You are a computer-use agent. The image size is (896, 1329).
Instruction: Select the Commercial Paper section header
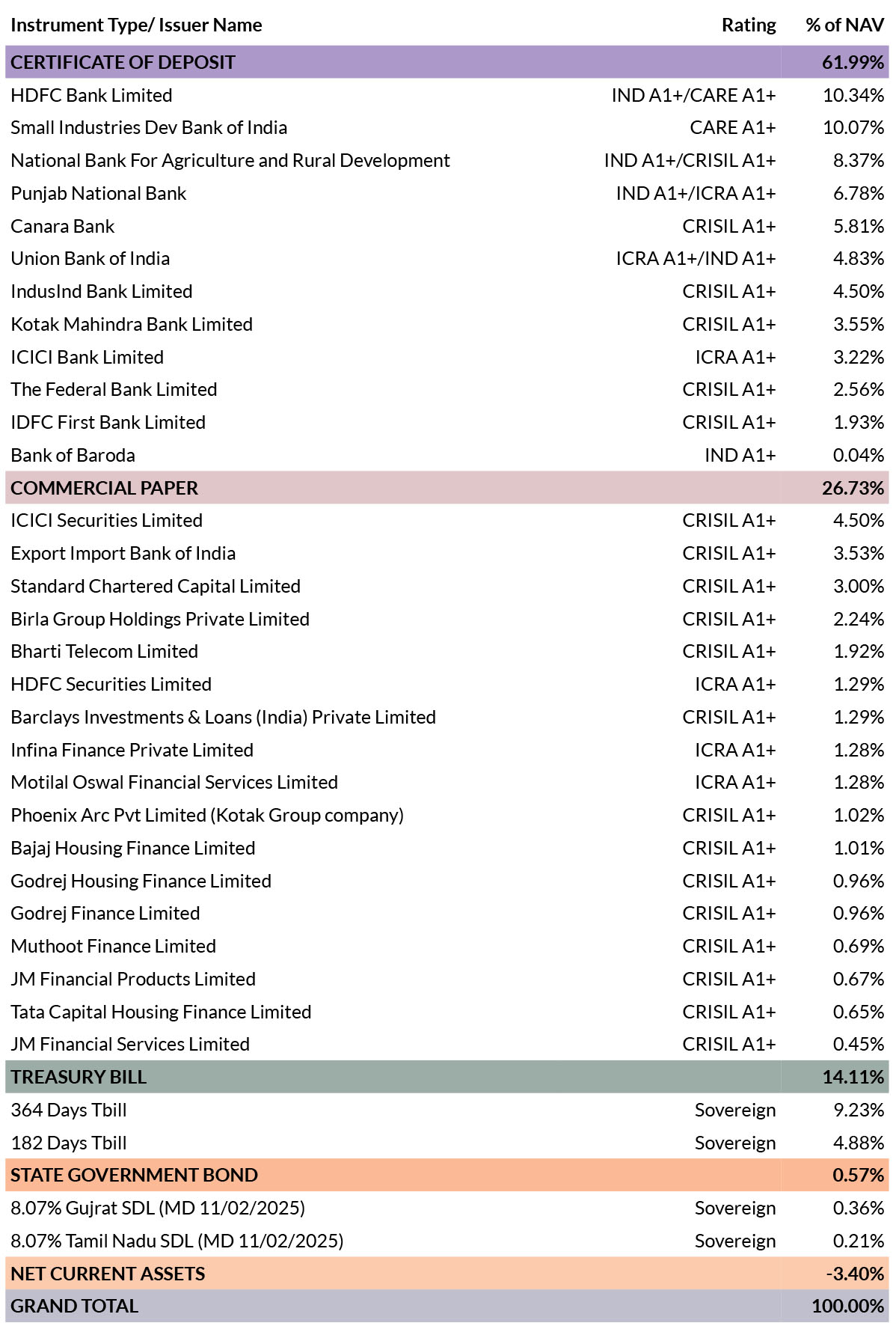point(447,488)
